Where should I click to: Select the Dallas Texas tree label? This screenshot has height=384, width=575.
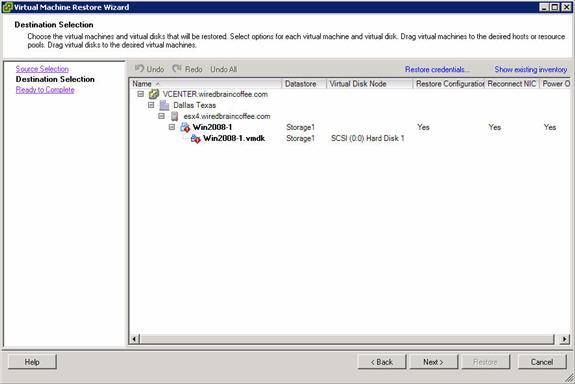coord(195,105)
